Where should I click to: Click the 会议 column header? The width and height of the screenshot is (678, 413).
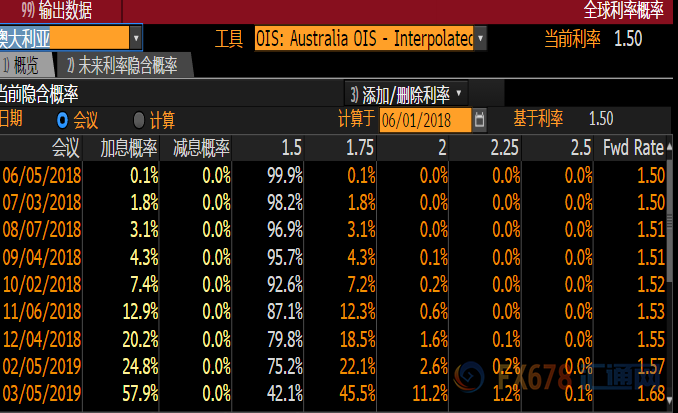point(65,148)
